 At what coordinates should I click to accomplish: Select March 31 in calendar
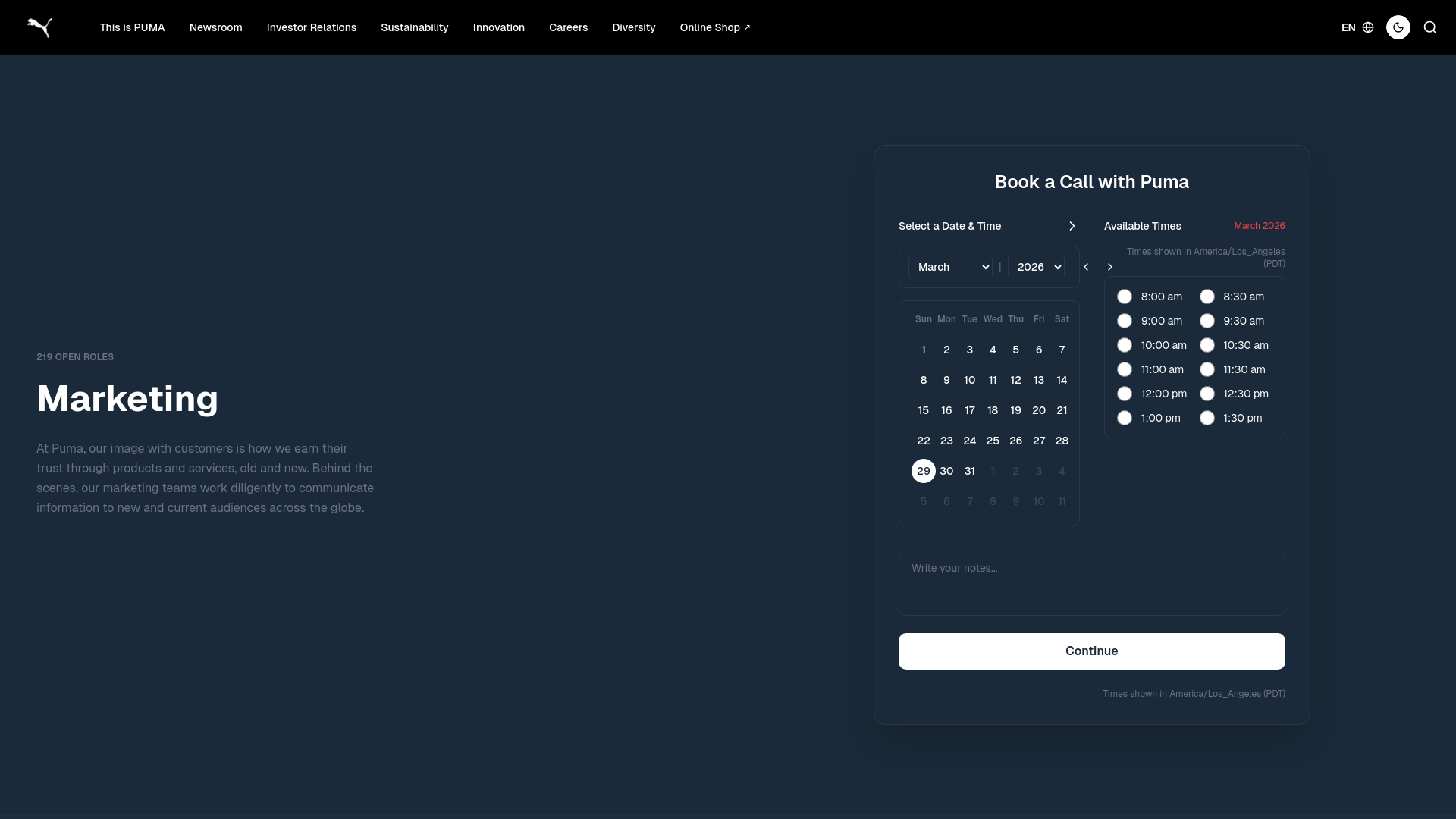pos(969,471)
